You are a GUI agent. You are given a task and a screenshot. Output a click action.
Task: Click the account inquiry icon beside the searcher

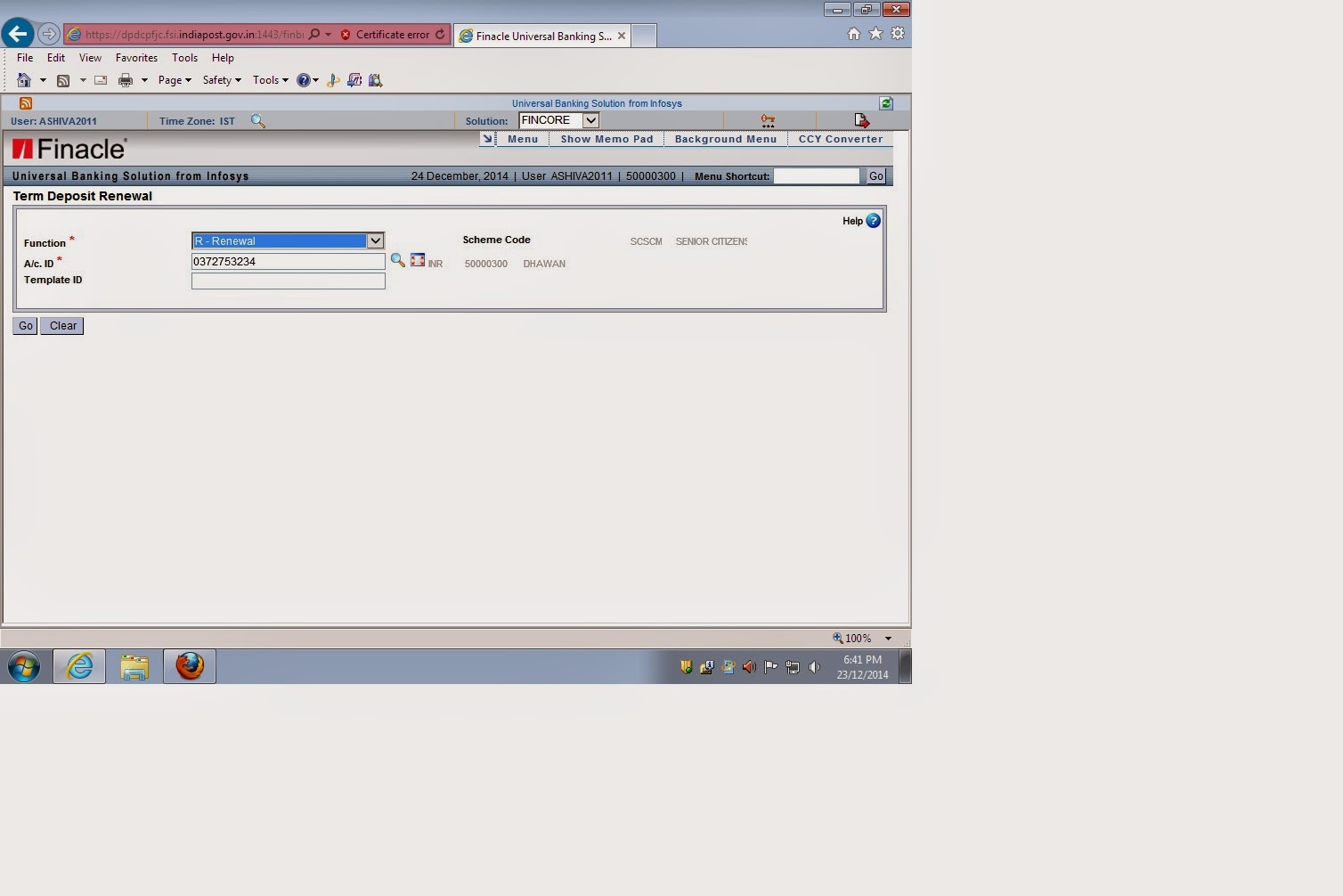pyautogui.click(x=418, y=259)
